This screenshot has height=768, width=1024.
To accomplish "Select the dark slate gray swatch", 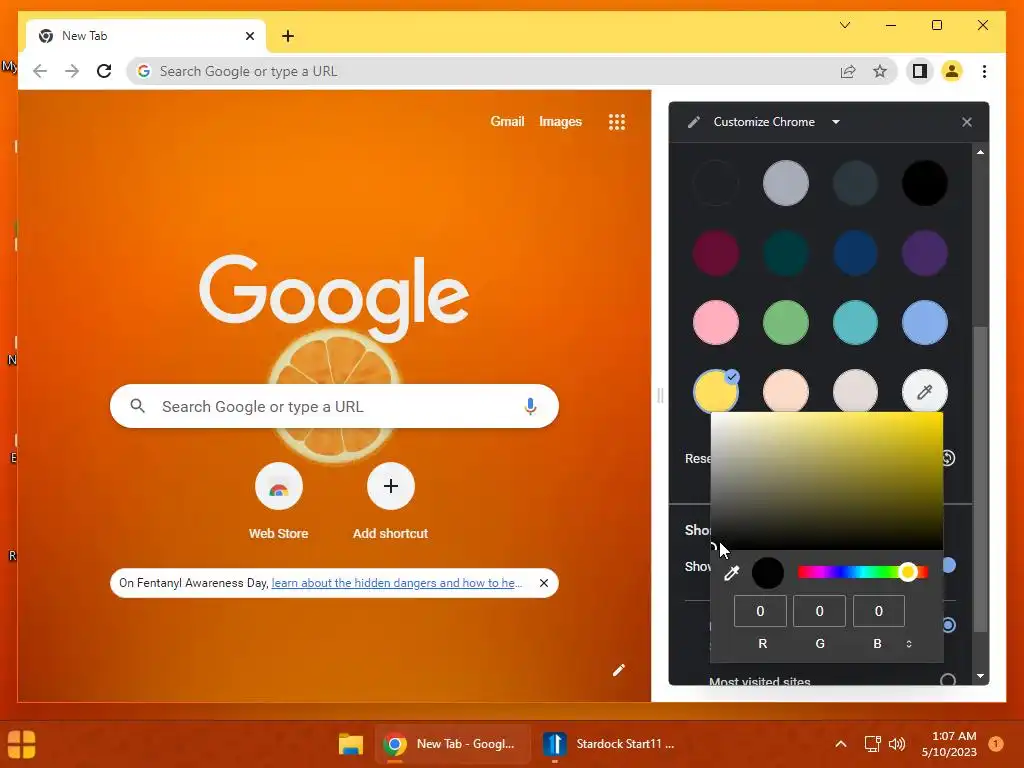I will click(855, 183).
